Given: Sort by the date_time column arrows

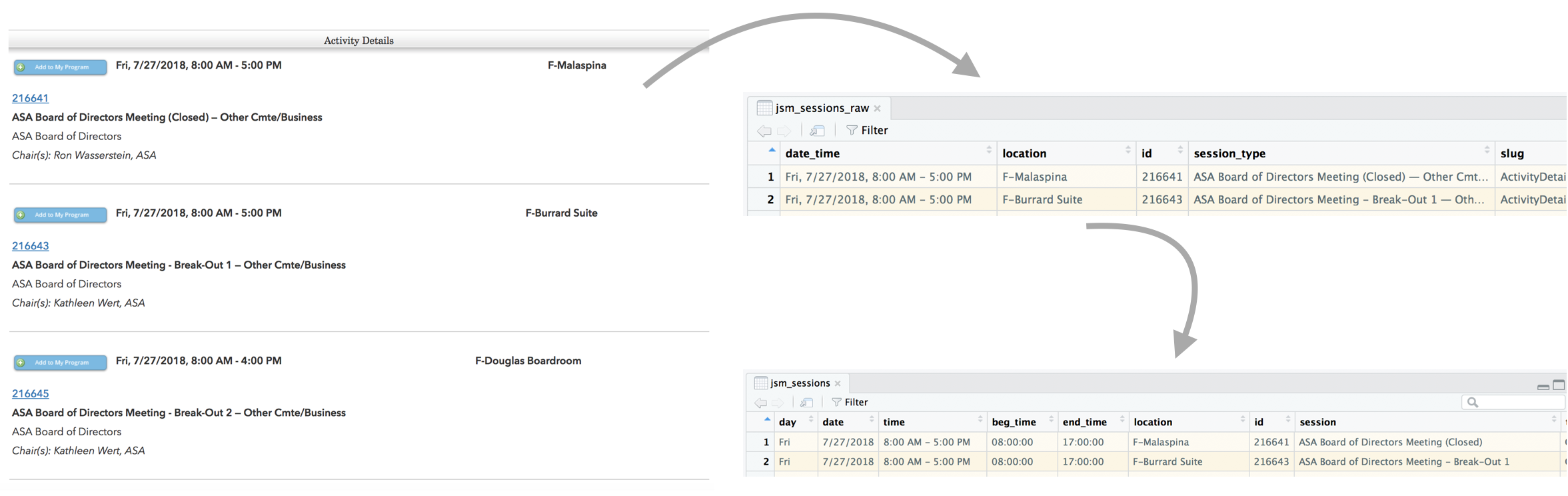Looking at the screenshot, I should coord(989,151).
